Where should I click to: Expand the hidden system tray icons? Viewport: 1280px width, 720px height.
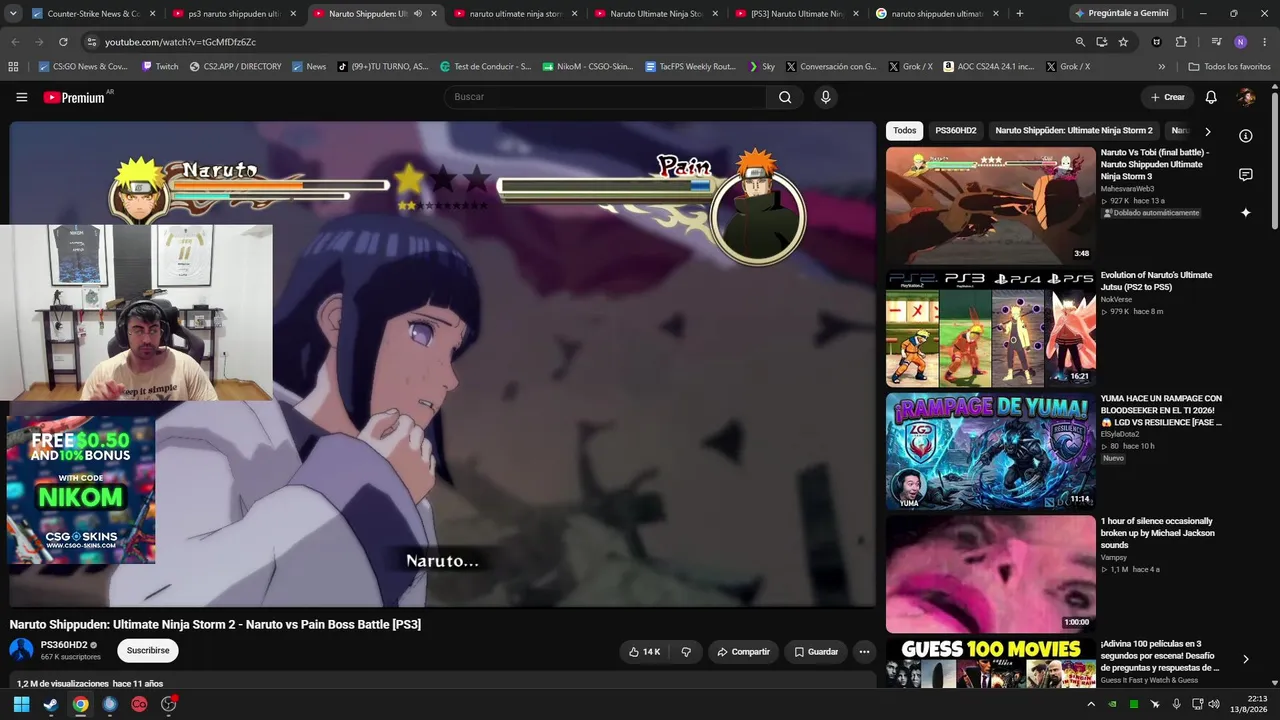click(1091, 704)
